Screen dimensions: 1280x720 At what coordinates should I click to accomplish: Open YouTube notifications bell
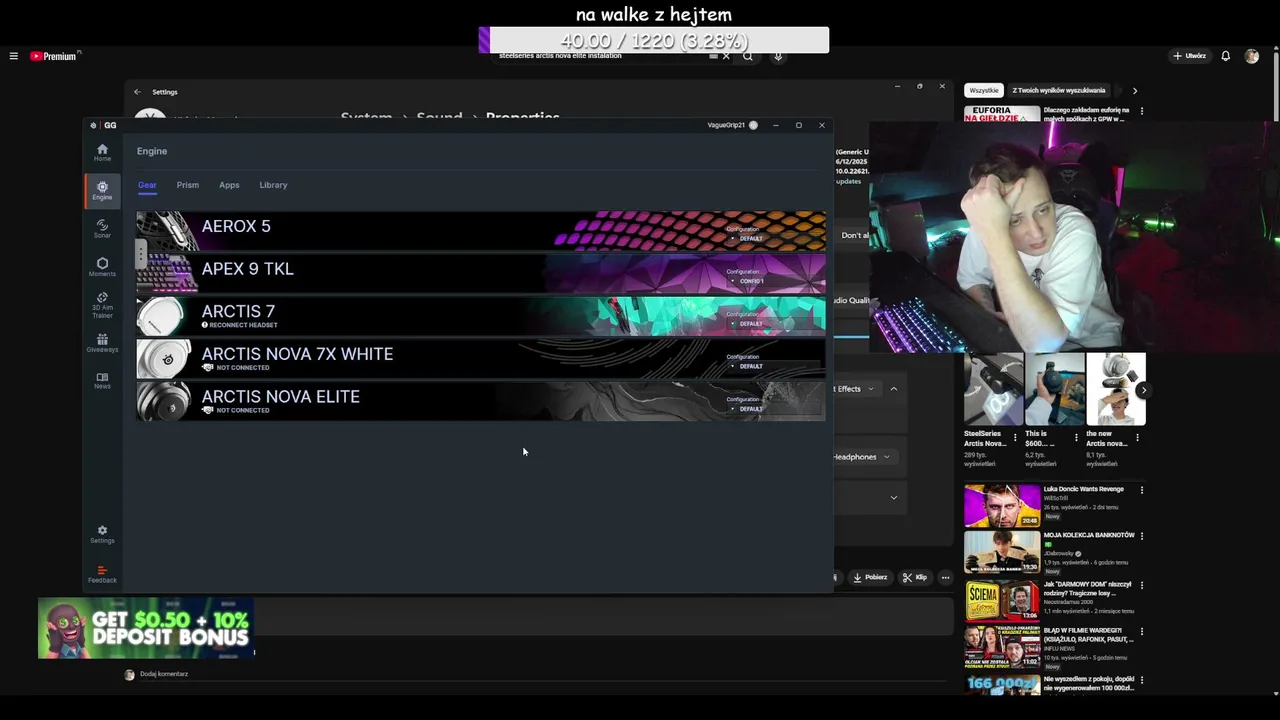click(1225, 56)
